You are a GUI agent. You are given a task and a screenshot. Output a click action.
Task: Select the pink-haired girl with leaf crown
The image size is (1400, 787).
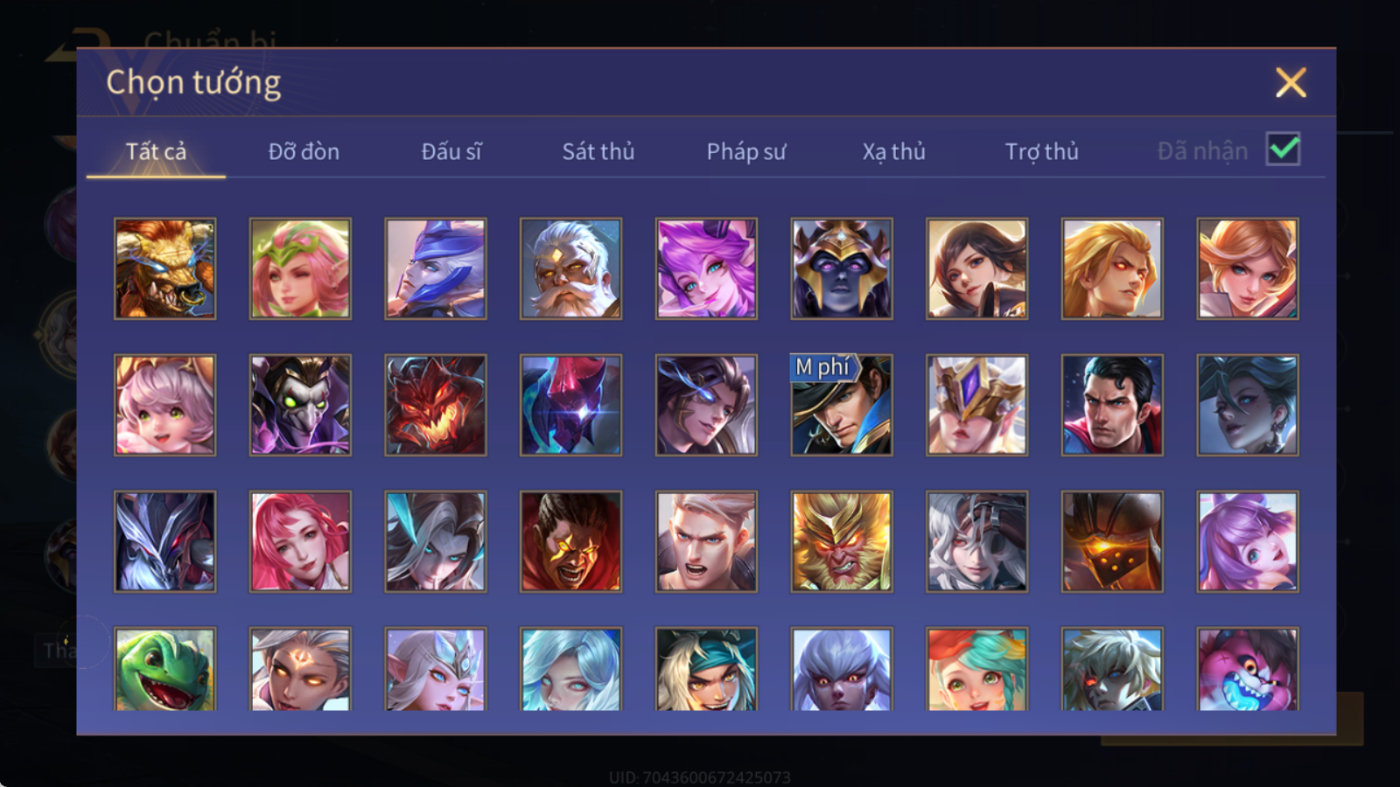(300, 269)
